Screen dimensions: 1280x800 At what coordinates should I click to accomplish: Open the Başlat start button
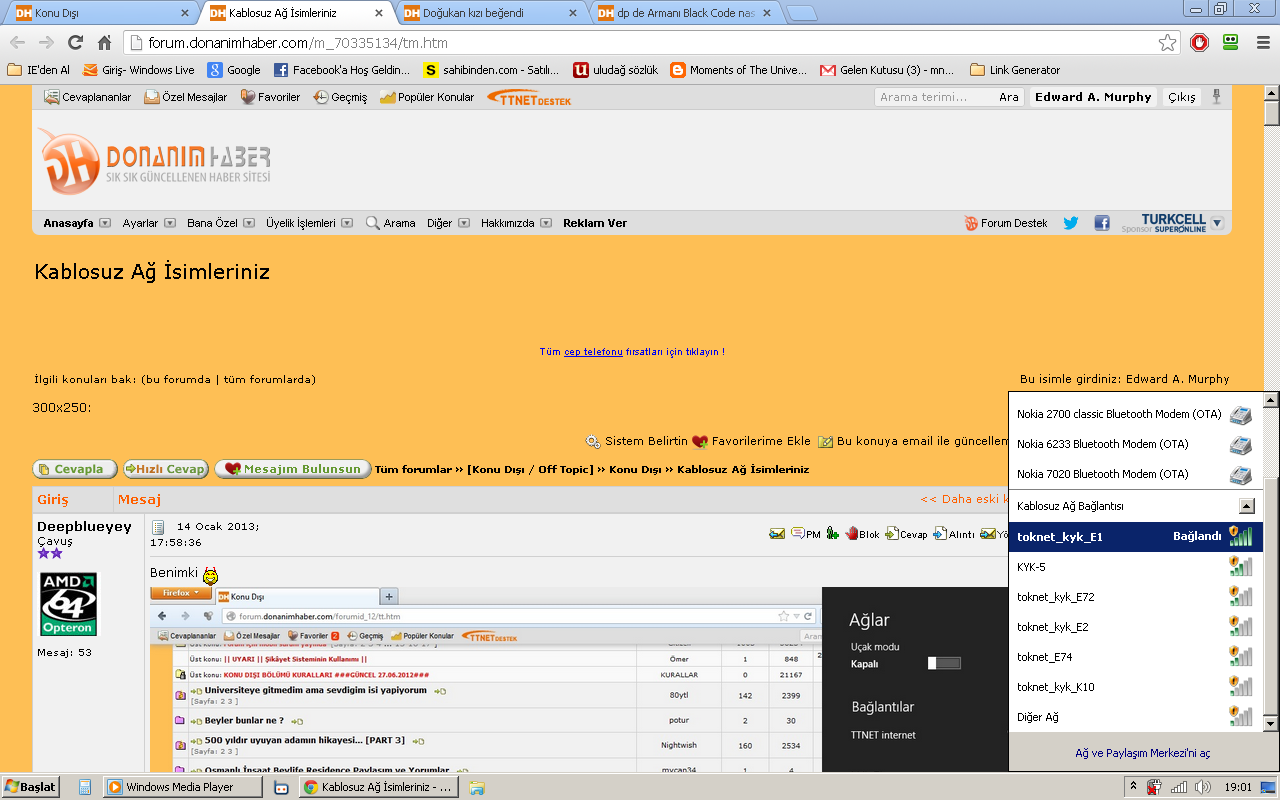(x=30, y=787)
